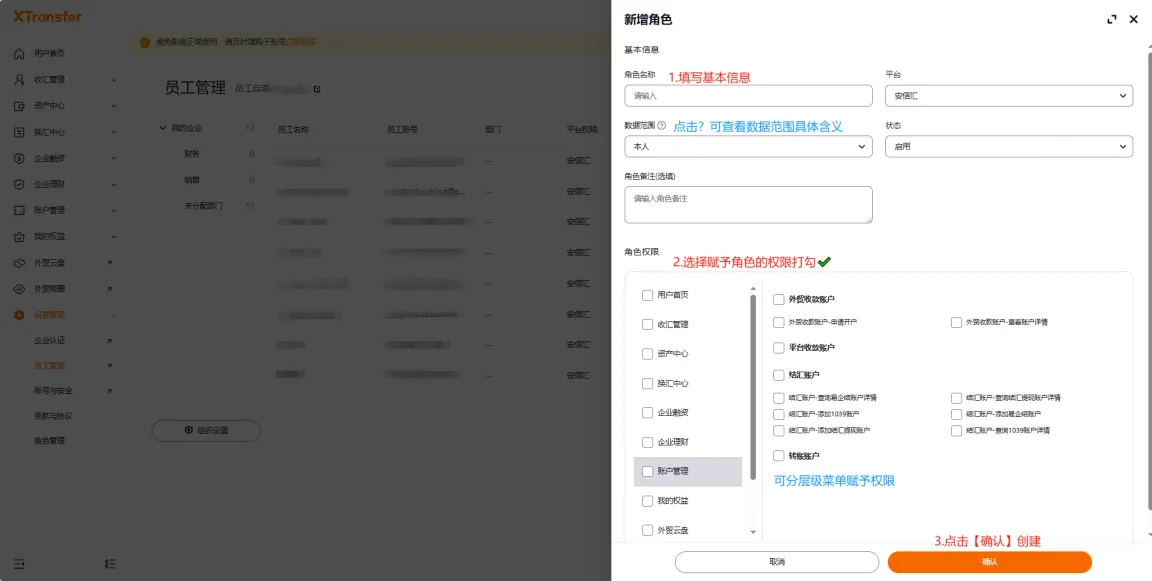Image resolution: width=1152 pixels, height=581 pixels.
Task: Click the coin shield icon beside 企业融资
Action: pos(19,158)
